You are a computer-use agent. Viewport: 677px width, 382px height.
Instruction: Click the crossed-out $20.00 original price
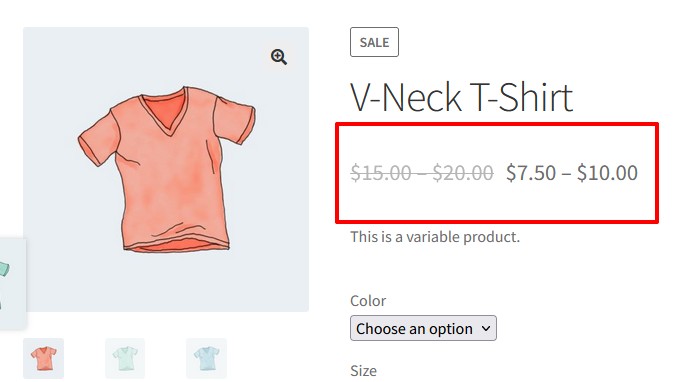pos(463,173)
